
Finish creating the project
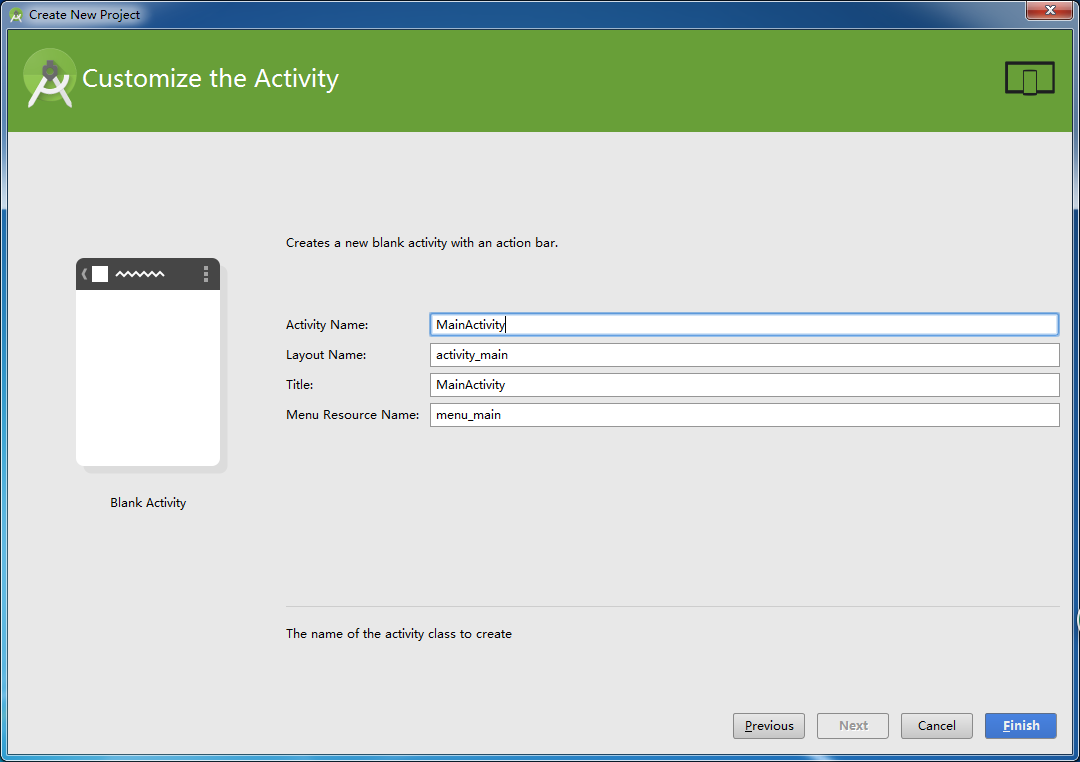(1021, 726)
